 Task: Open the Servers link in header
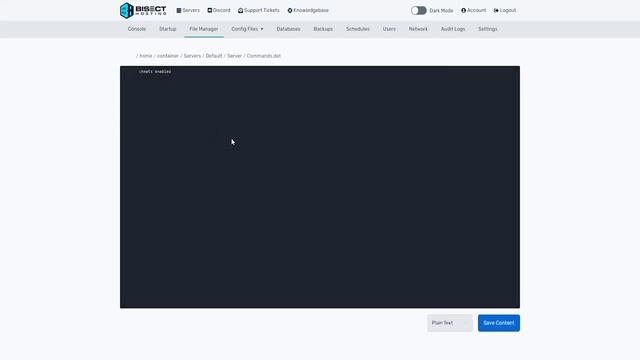(188, 10)
